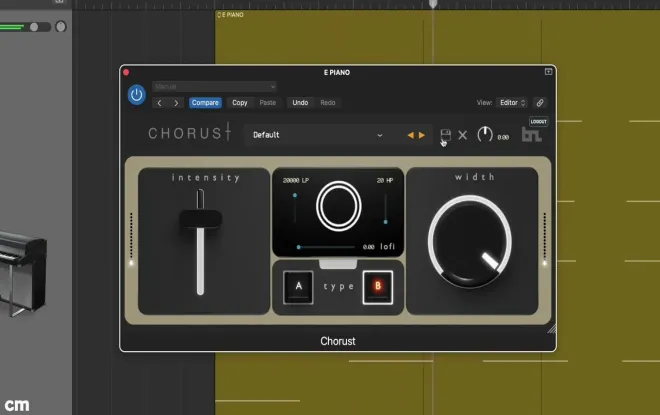Select chorus type B
The width and height of the screenshot is (660, 415).
(378, 287)
